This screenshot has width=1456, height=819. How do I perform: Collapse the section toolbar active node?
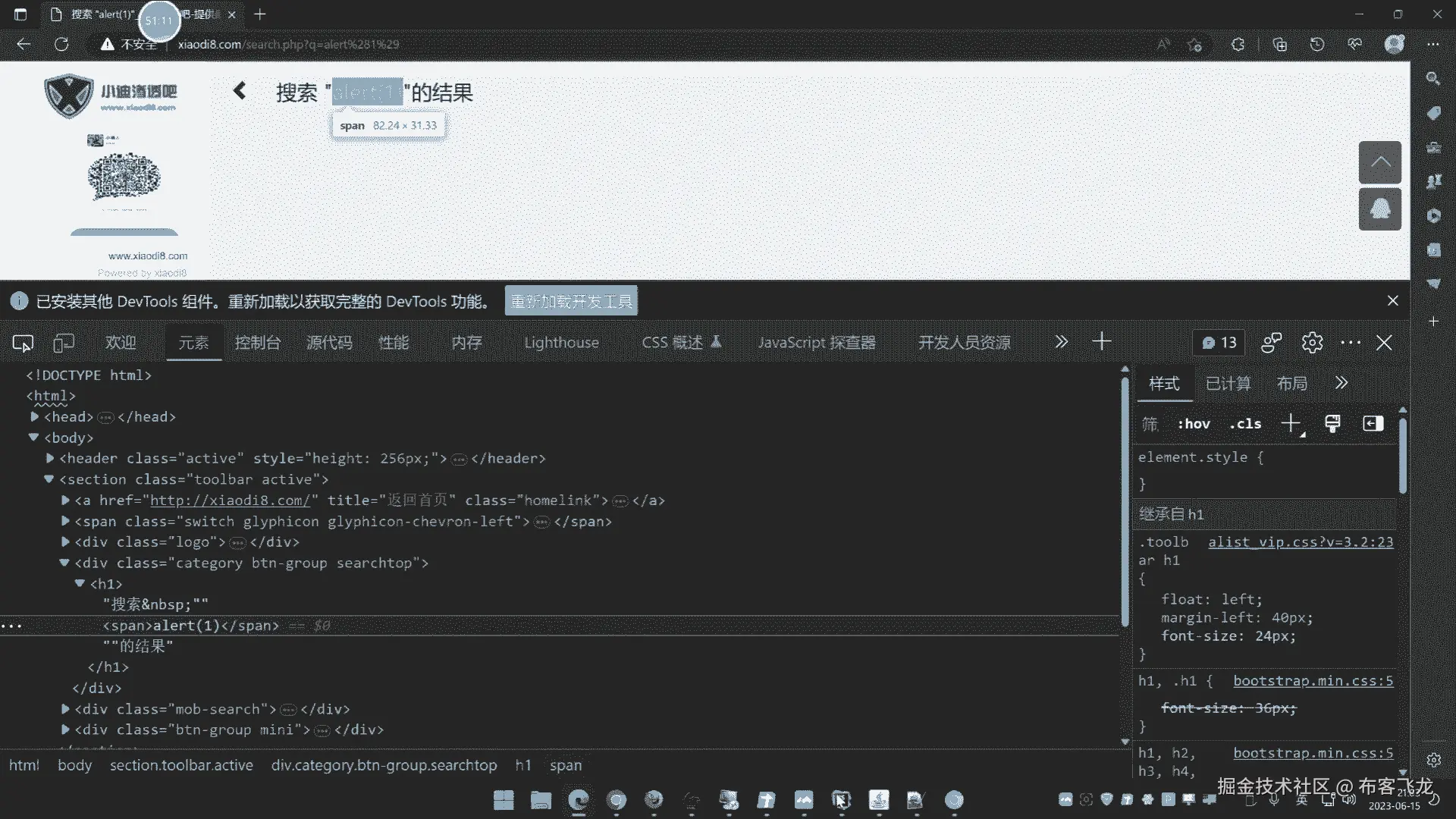(x=49, y=479)
